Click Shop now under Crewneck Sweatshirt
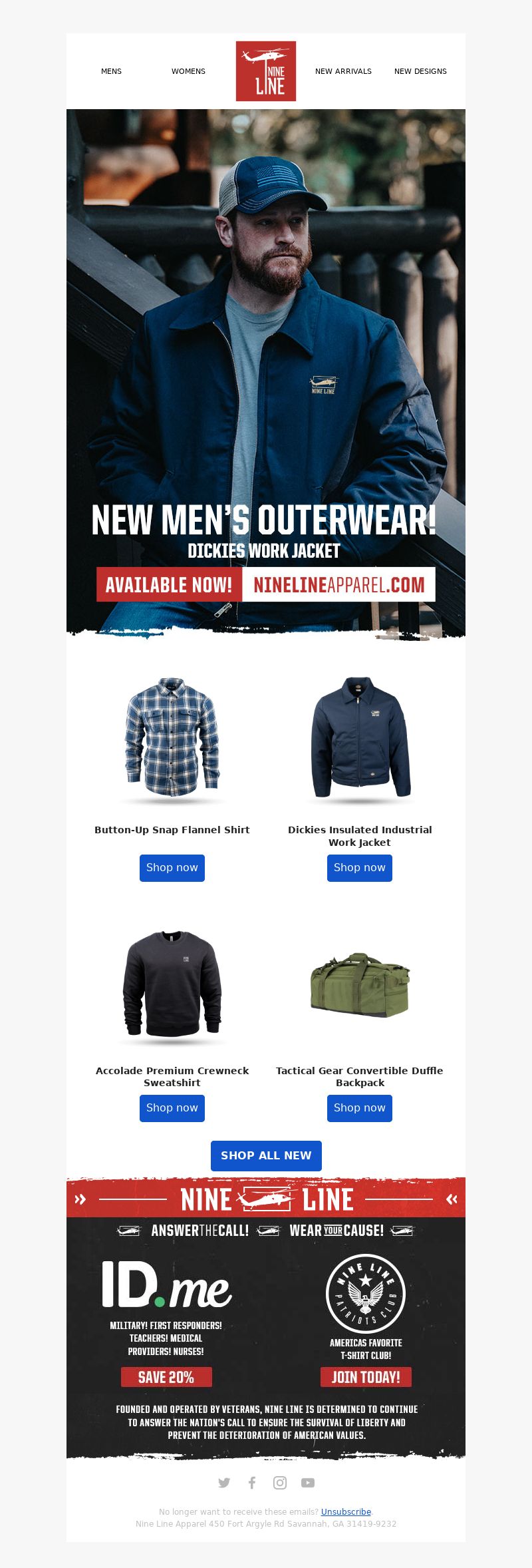 [172, 1108]
